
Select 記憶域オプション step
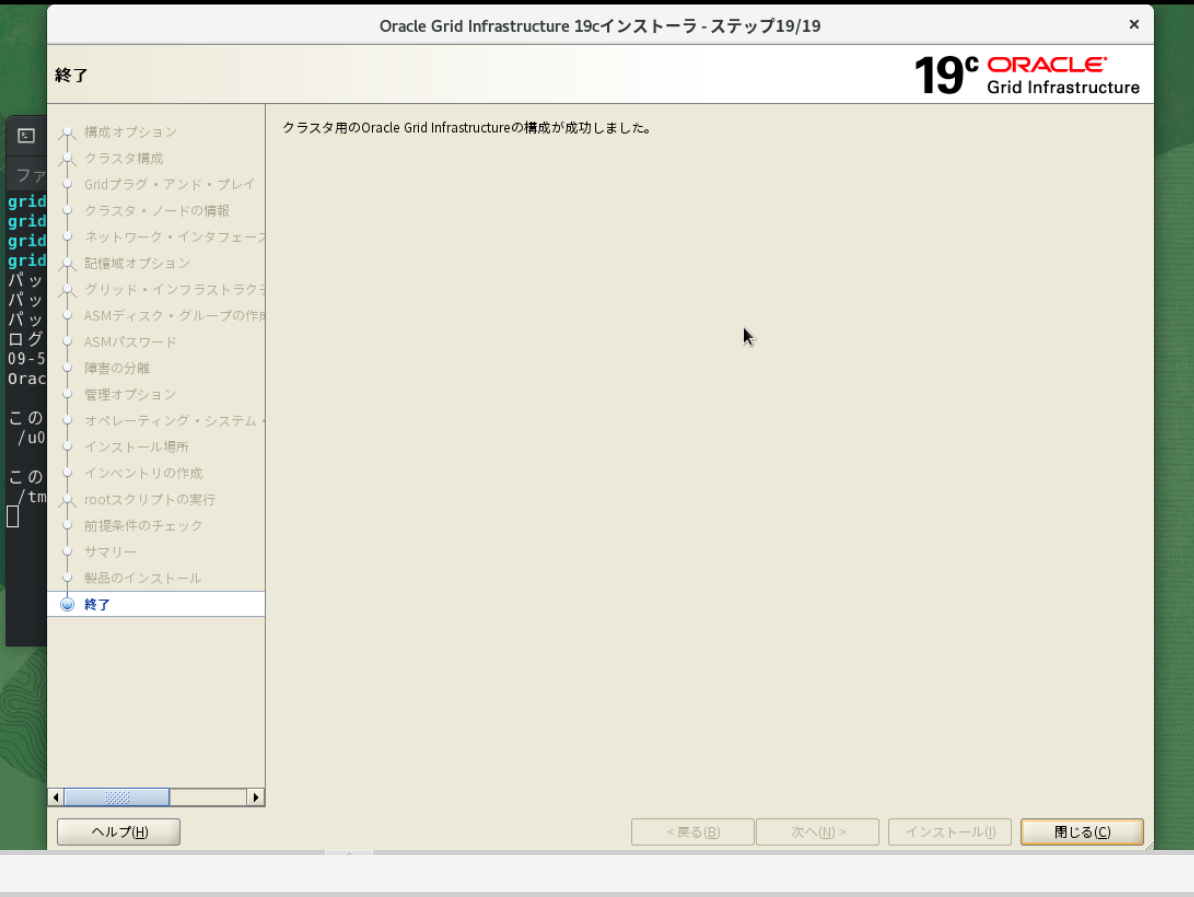pyautogui.click(x=136, y=263)
